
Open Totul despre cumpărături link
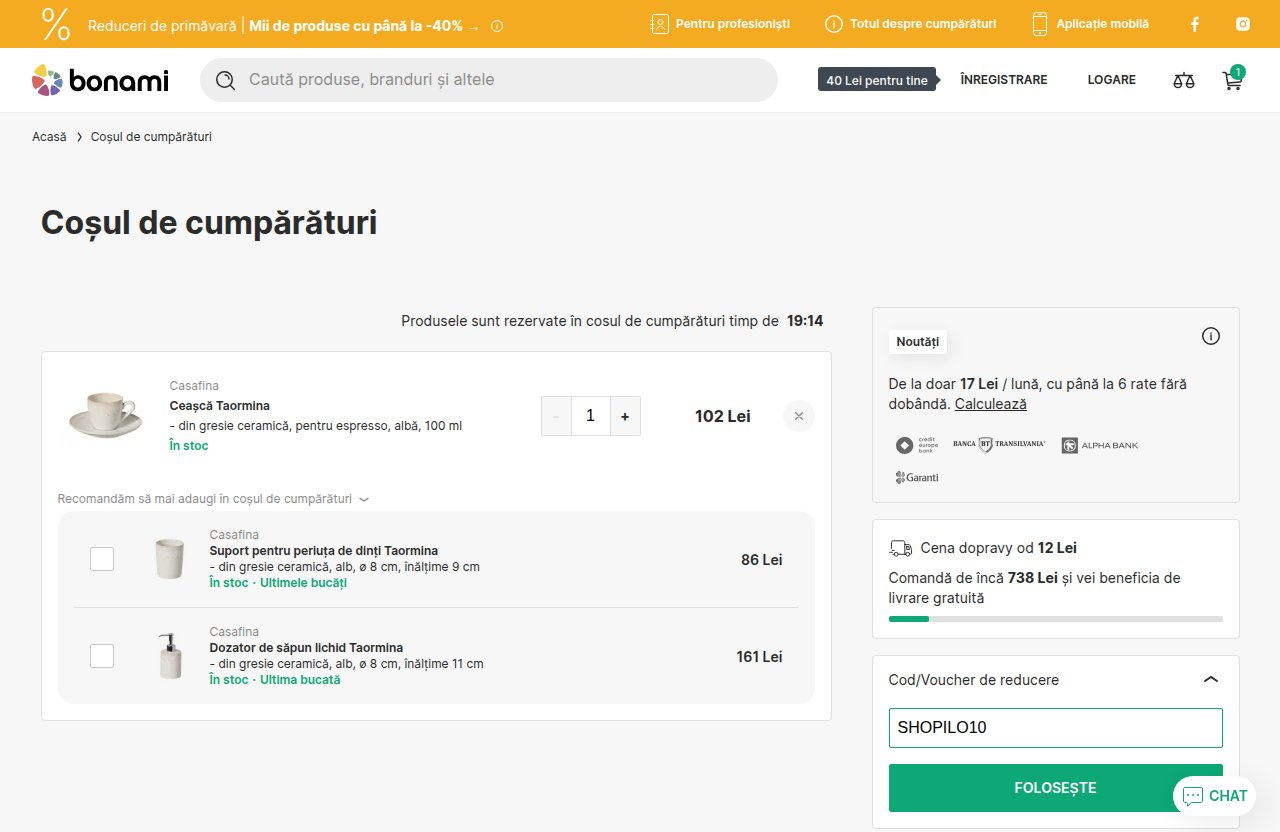pos(923,24)
